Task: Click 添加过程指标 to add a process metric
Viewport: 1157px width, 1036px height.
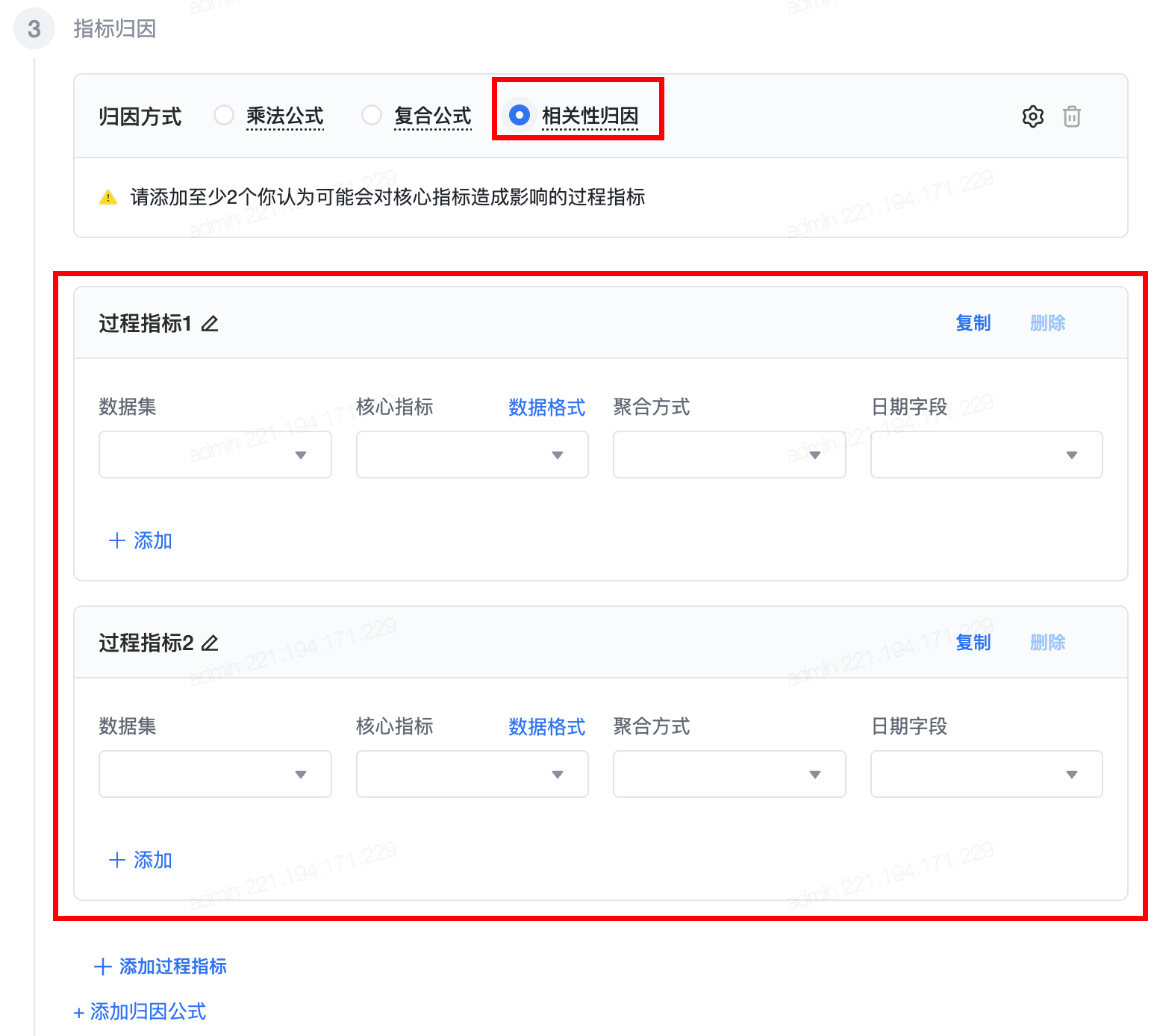Action: click(x=160, y=967)
